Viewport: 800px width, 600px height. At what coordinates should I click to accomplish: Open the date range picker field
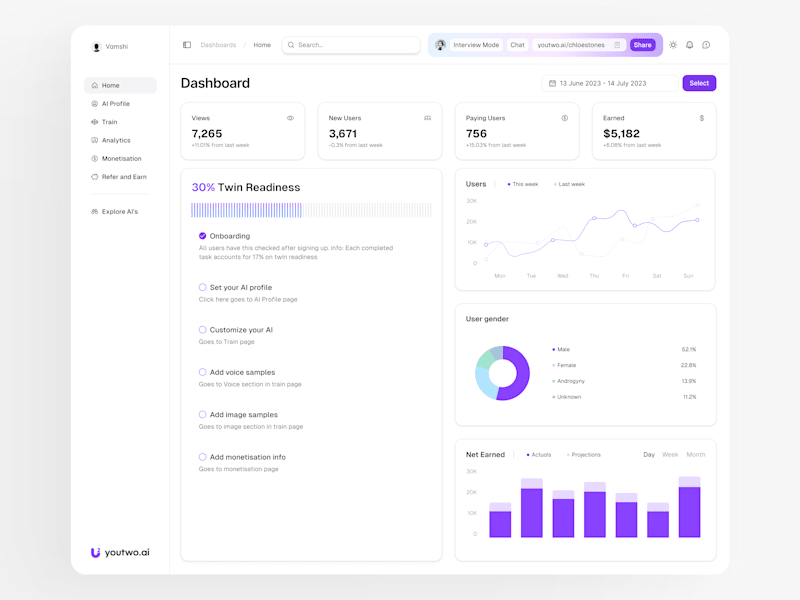click(x=610, y=83)
